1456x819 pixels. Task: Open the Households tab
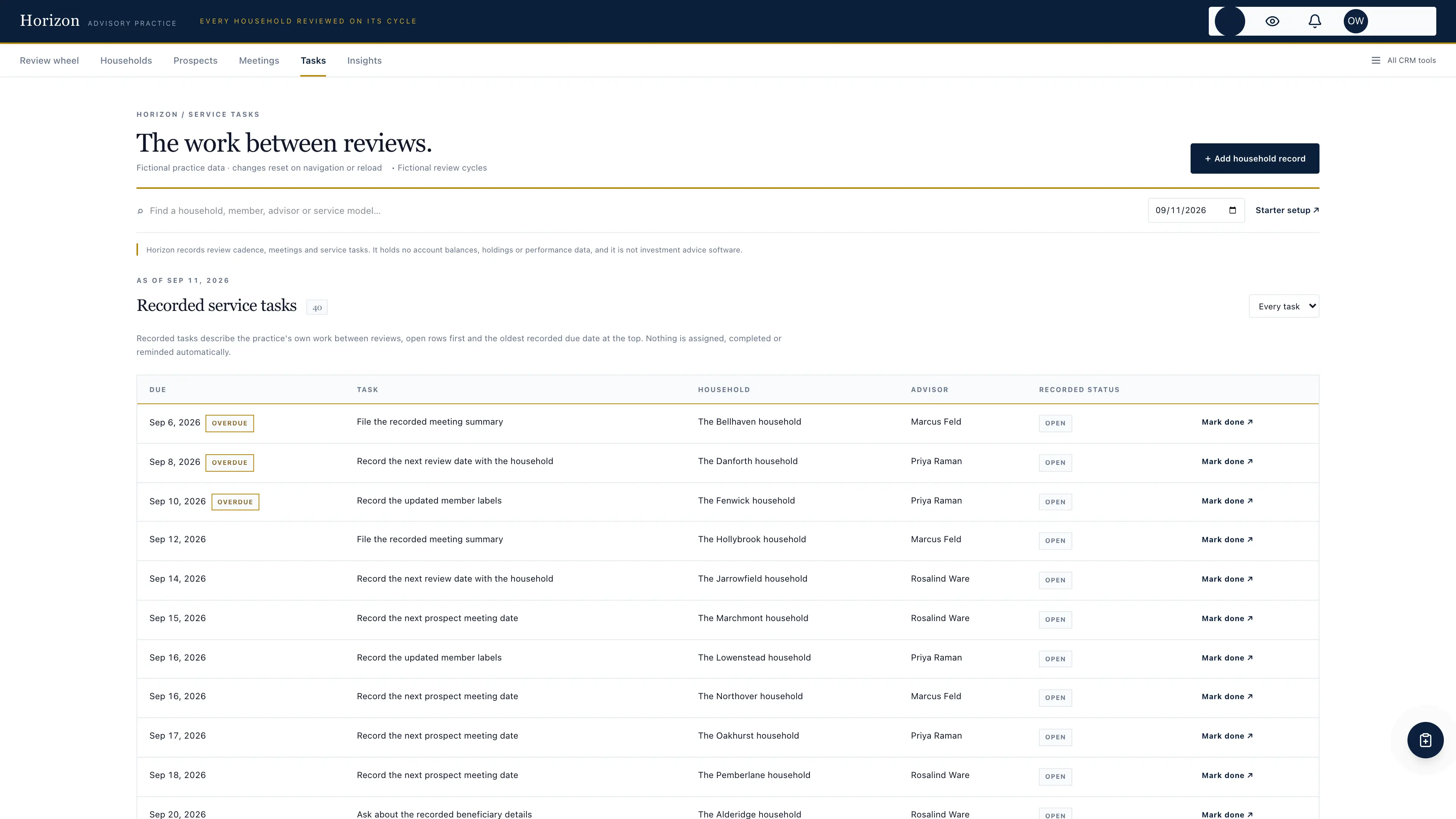point(126,61)
